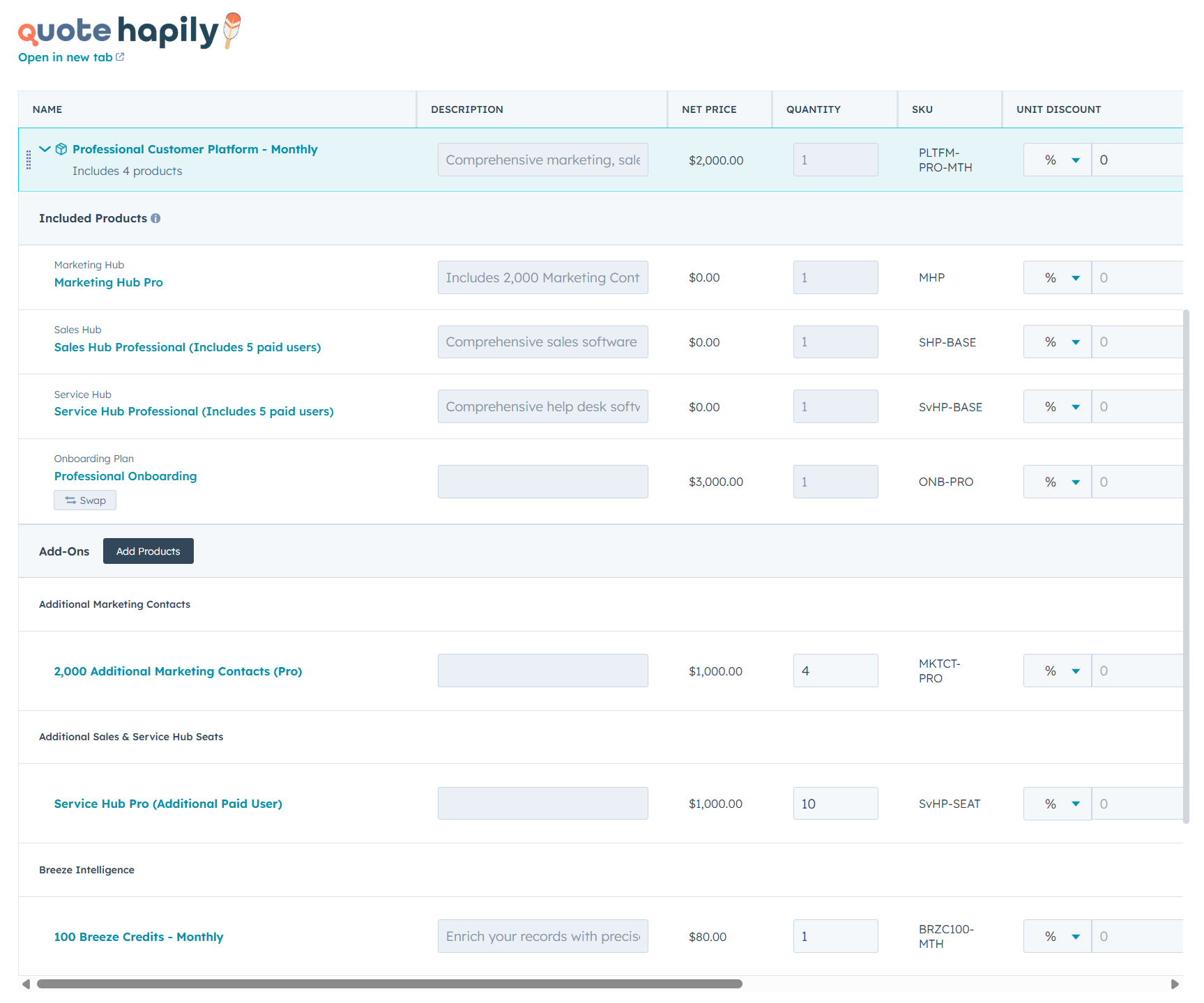
Task: Open the discount type dropdown for Professional Onboarding
Action: click(x=1058, y=482)
